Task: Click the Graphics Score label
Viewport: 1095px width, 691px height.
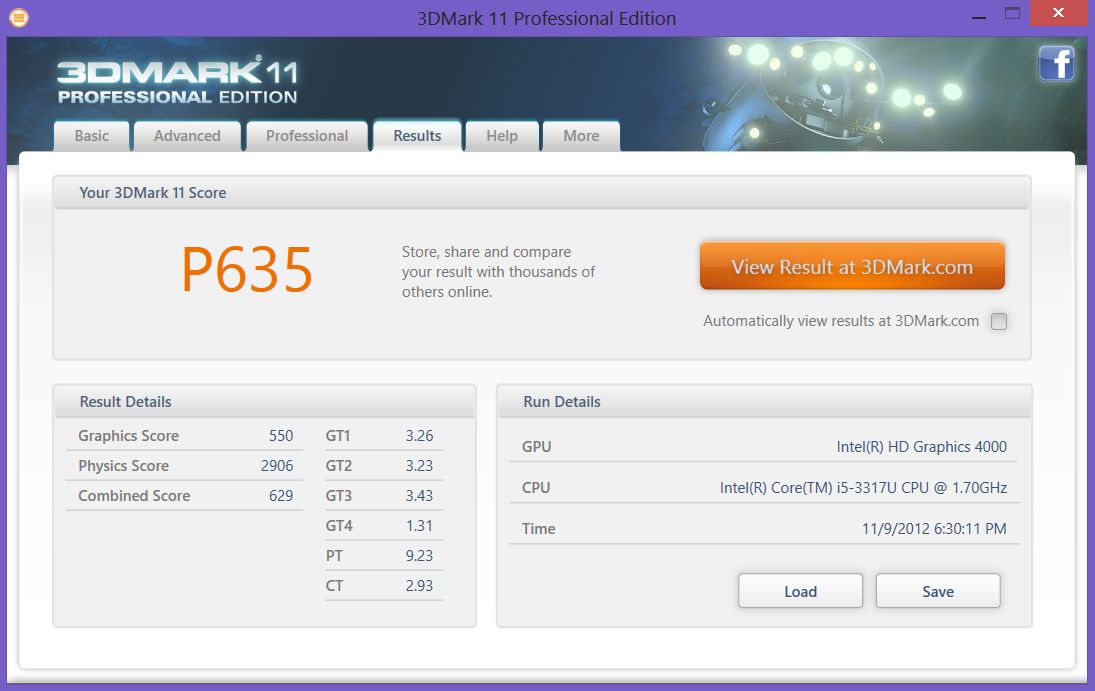Action: click(128, 436)
